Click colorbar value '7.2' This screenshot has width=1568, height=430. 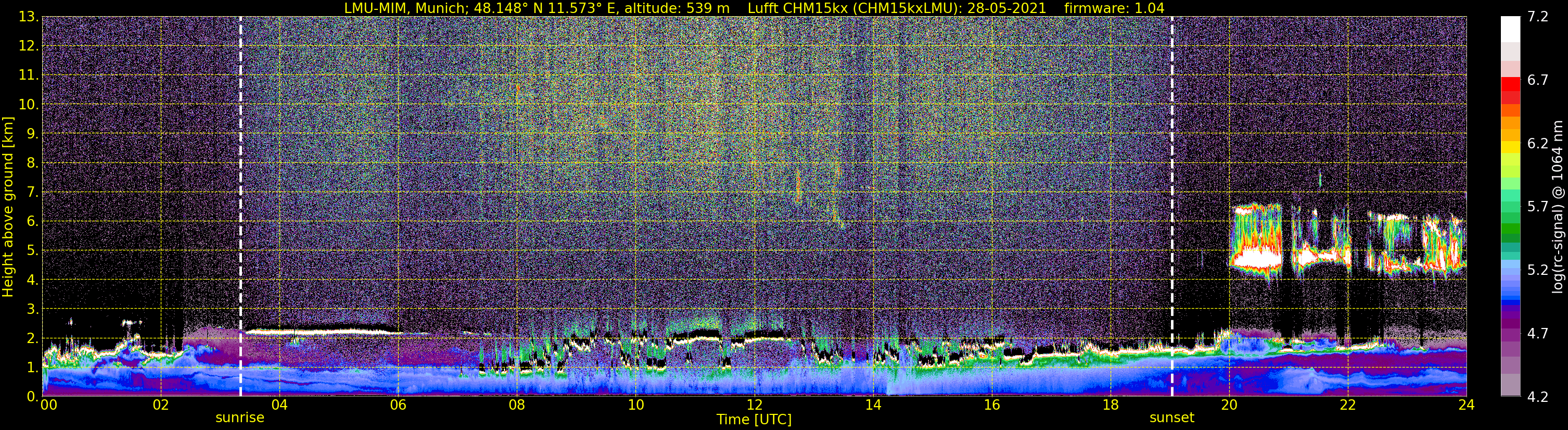(1538, 17)
